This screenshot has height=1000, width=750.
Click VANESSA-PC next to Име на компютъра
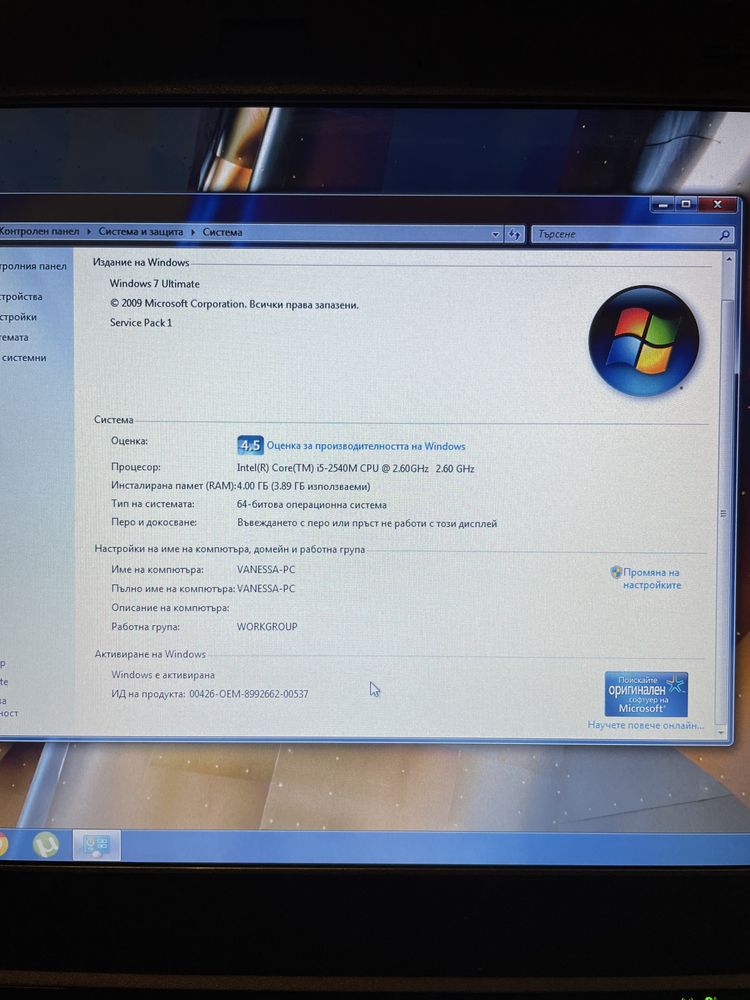pos(266,569)
